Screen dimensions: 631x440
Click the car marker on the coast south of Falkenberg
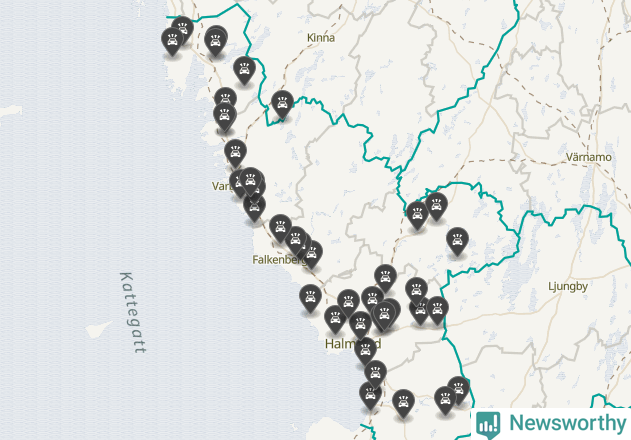[310, 298]
